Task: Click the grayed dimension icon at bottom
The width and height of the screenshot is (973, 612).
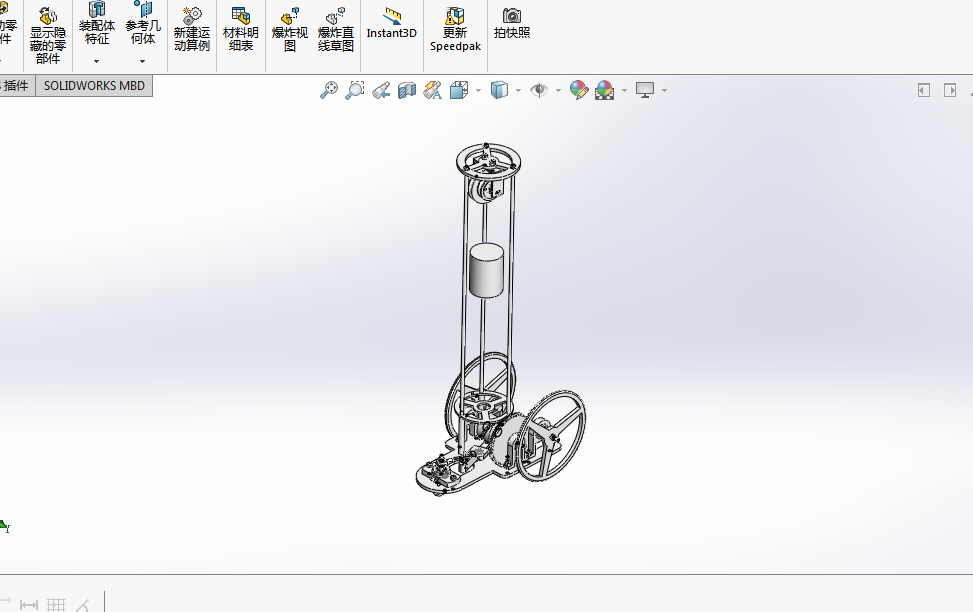Action: (x=29, y=605)
